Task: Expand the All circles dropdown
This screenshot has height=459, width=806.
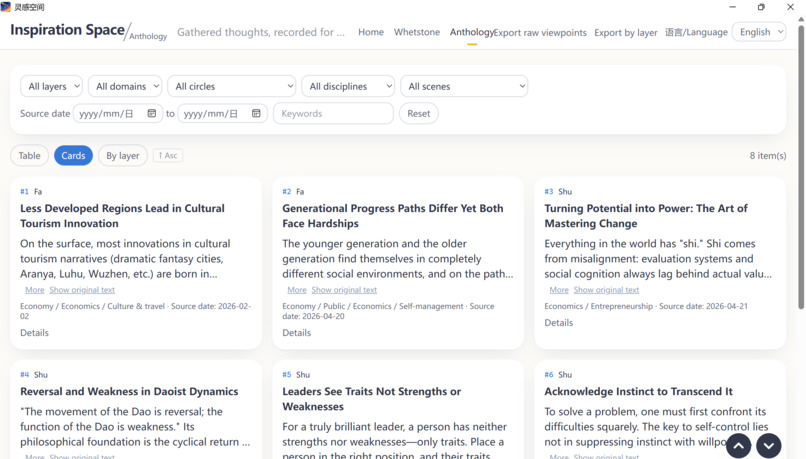Action: coord(232,86)
